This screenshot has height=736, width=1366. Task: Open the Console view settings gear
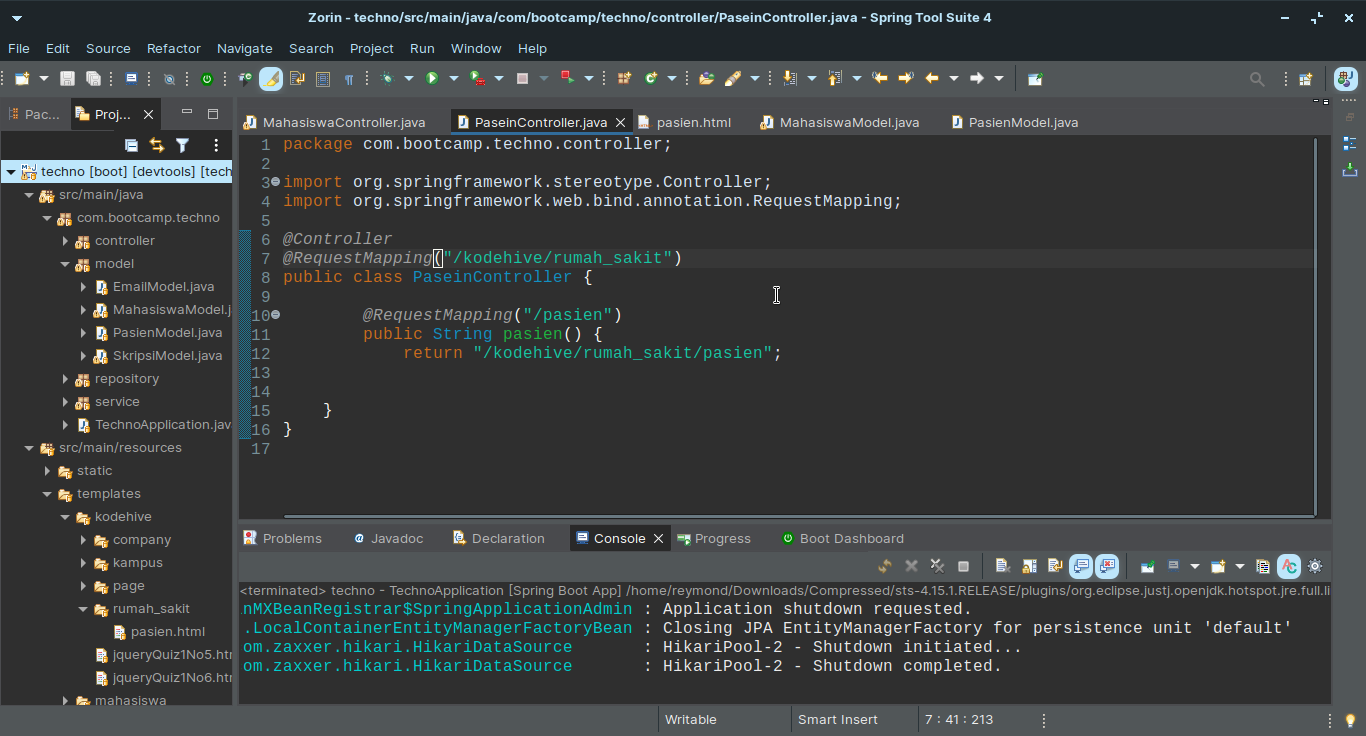click(x=1314, y=566)
